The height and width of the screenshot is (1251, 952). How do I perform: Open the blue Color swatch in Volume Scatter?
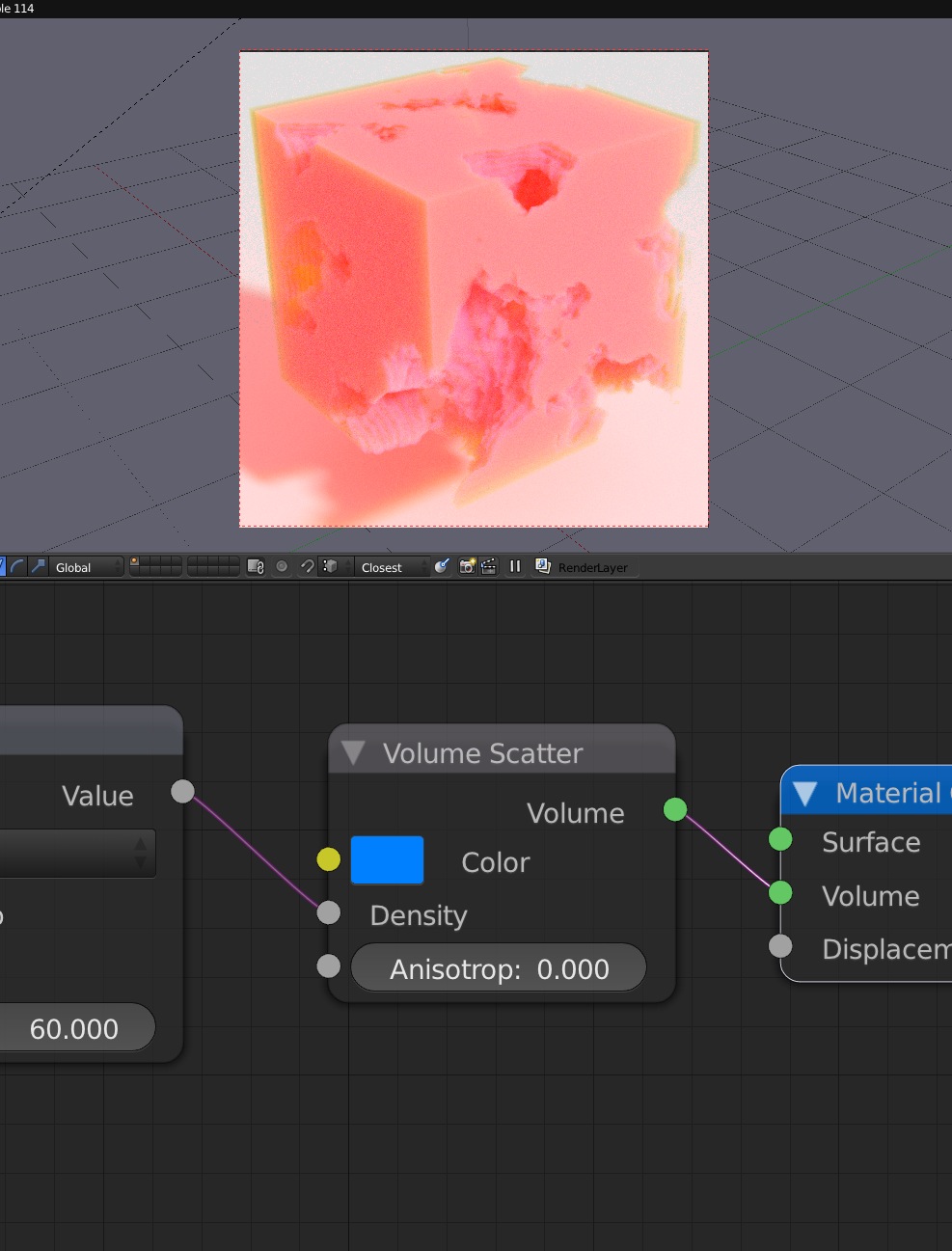[x=387, y=860]
